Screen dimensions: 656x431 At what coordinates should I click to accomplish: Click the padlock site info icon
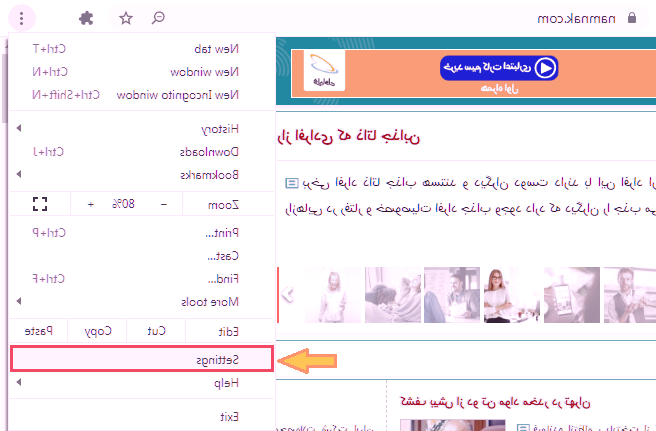pos(632,18)
